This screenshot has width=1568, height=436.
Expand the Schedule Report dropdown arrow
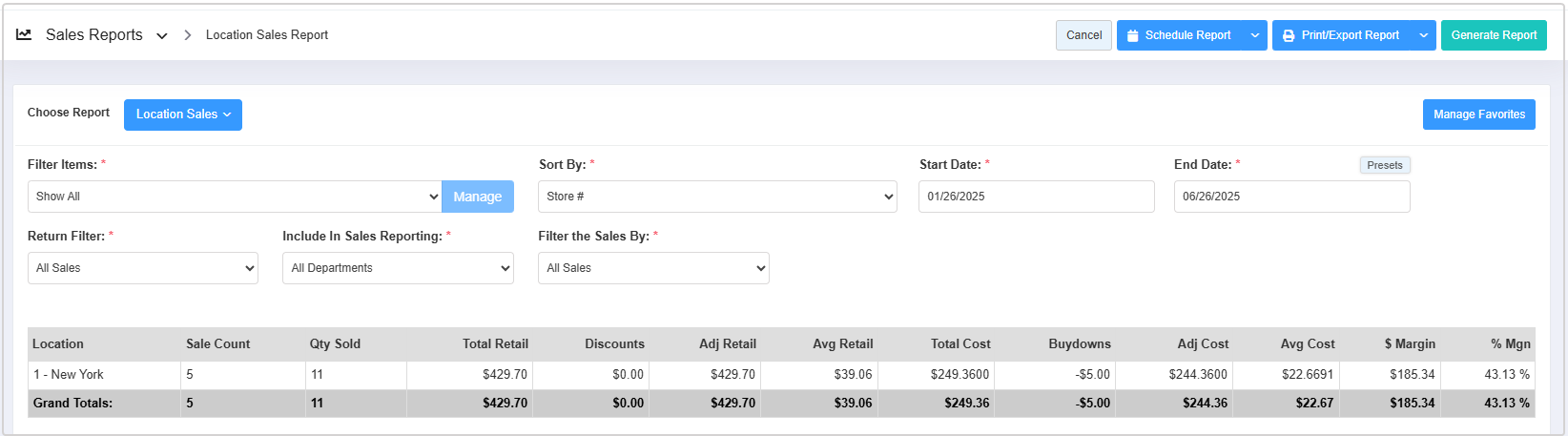1255,35
